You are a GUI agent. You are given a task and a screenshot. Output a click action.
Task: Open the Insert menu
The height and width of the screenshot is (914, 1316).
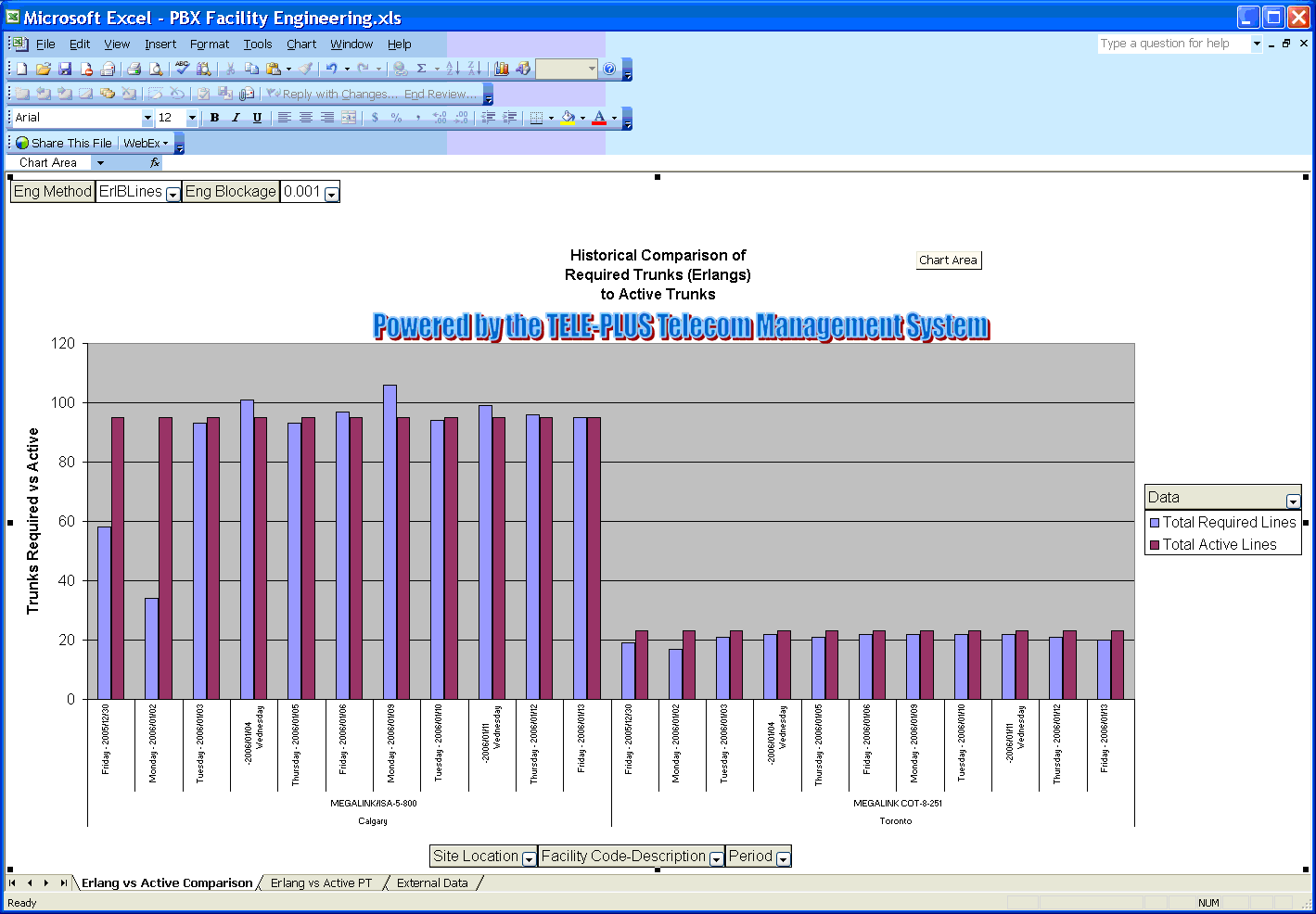[160, 44]
